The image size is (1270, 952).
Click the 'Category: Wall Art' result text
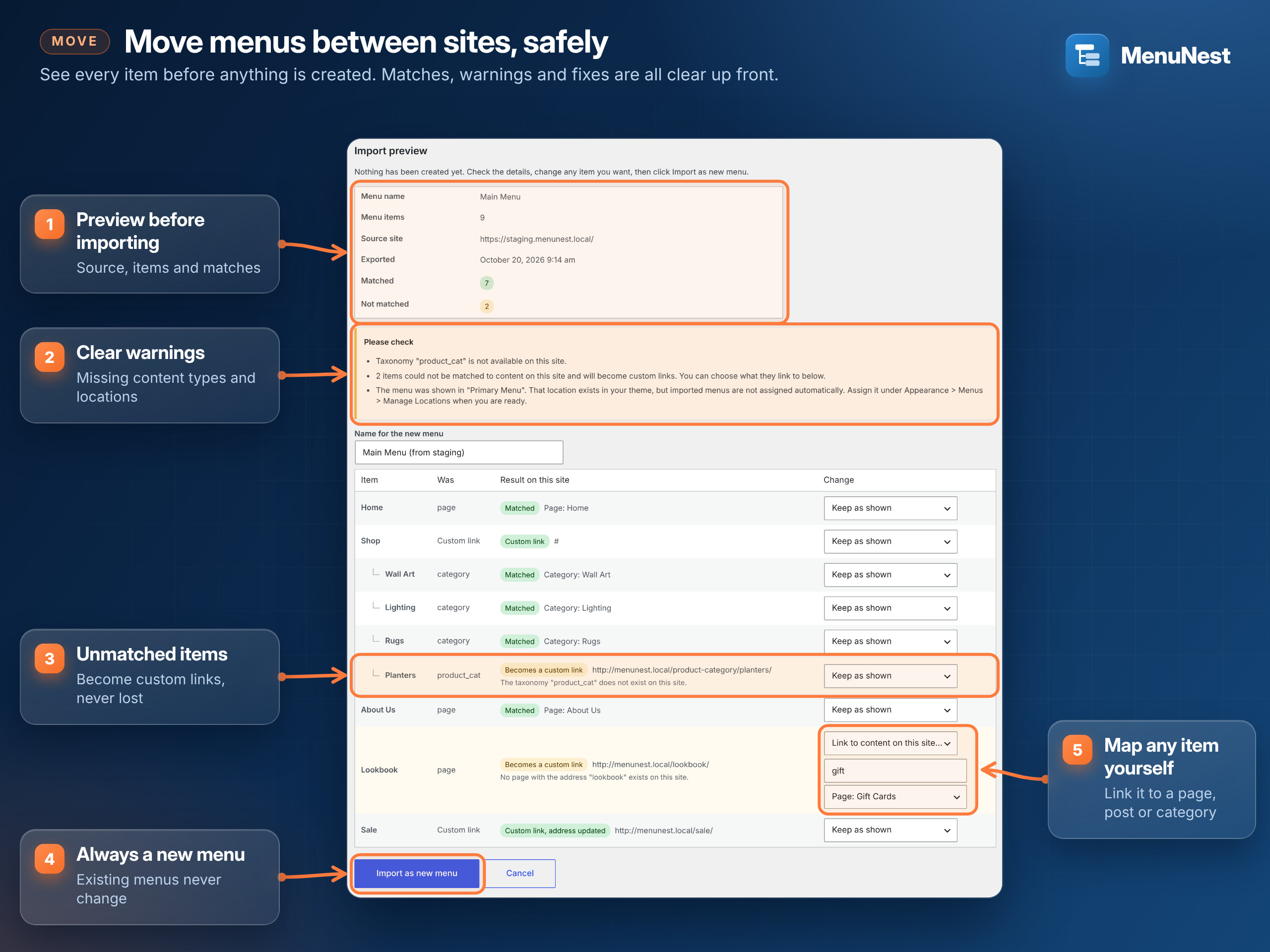[576, 574]
